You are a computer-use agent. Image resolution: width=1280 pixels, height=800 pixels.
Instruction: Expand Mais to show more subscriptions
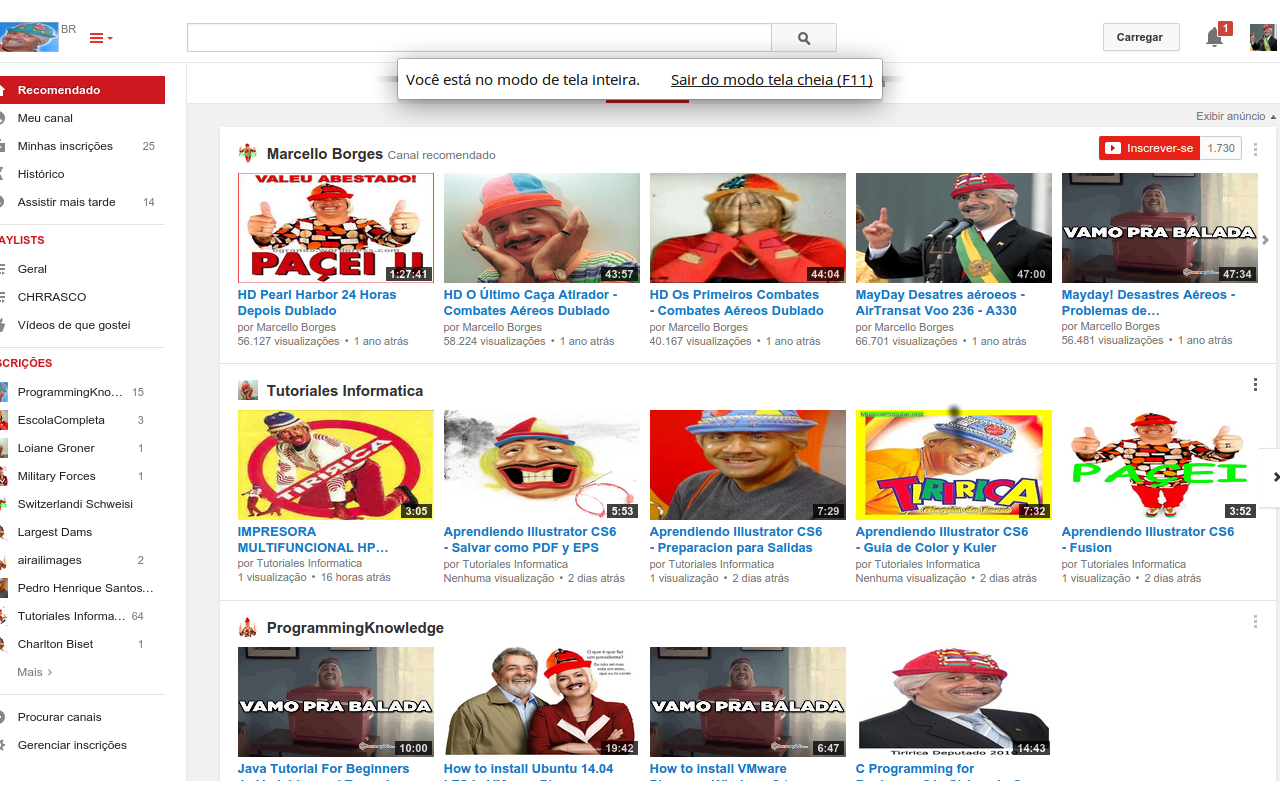click(x=35, y=672)
